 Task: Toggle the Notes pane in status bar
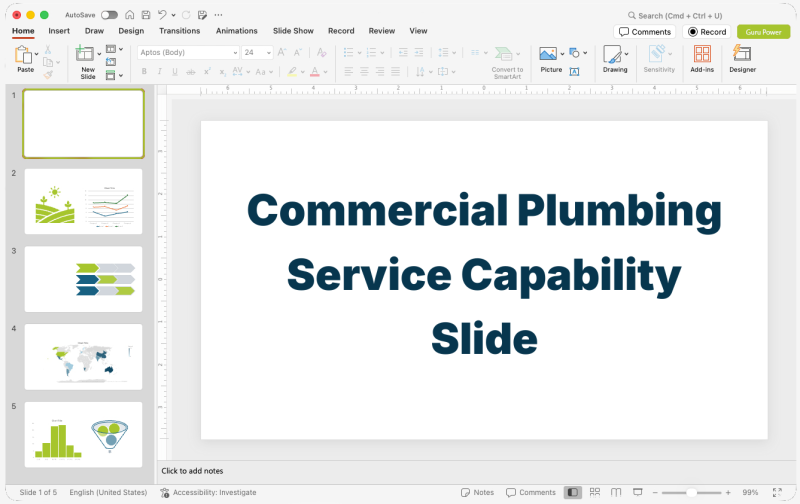point(478,492)
